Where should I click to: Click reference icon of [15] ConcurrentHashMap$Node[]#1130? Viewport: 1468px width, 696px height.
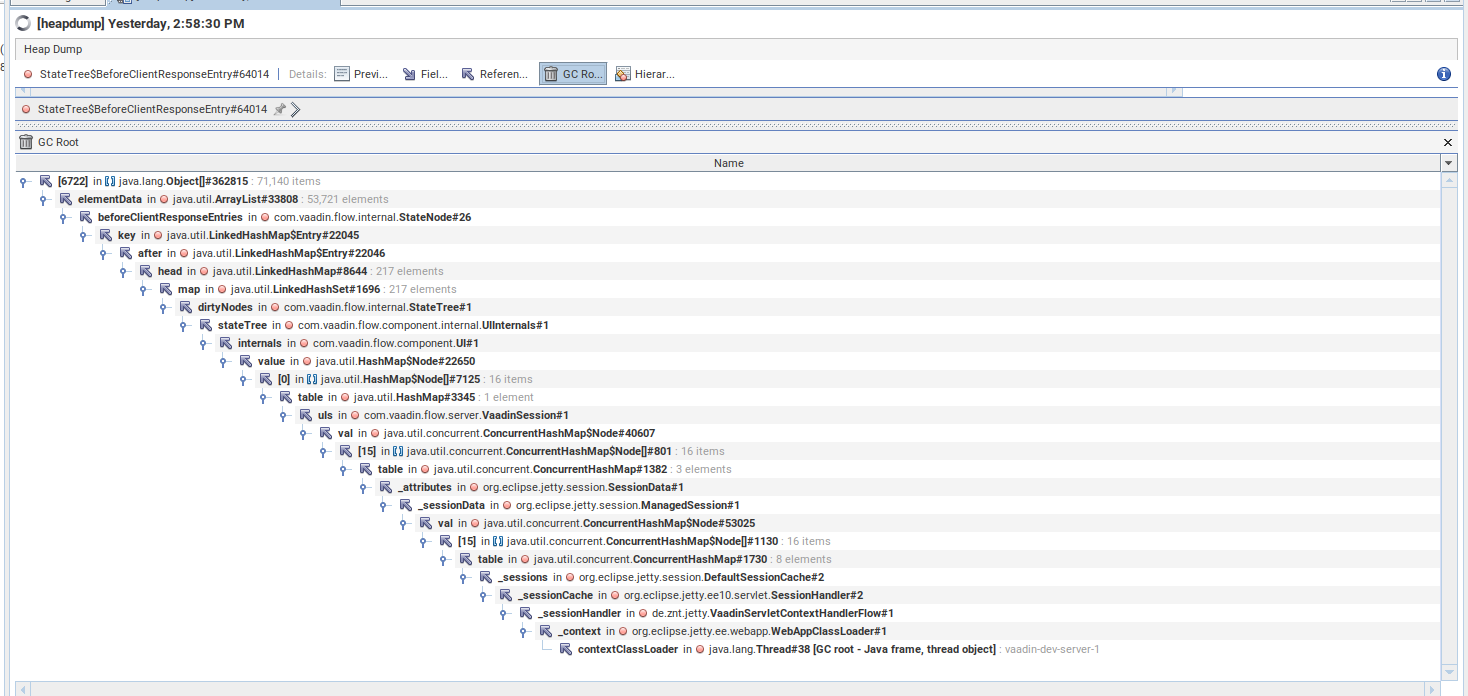pyautogui.click(x=446, y=541)
